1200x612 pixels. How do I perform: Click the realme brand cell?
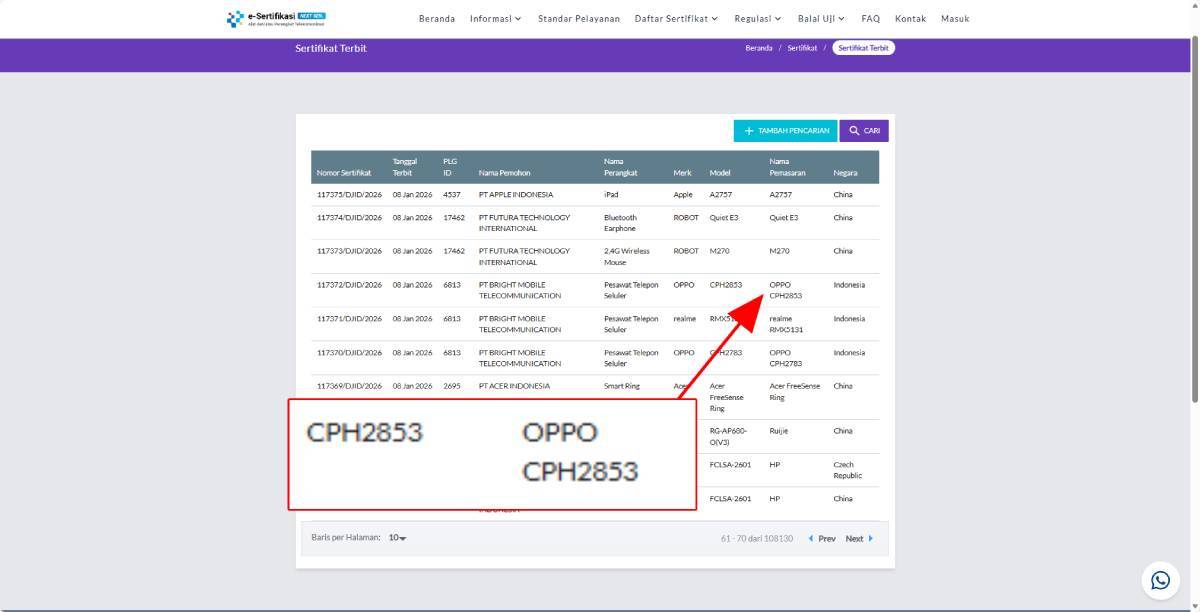(x=684, y=319)
